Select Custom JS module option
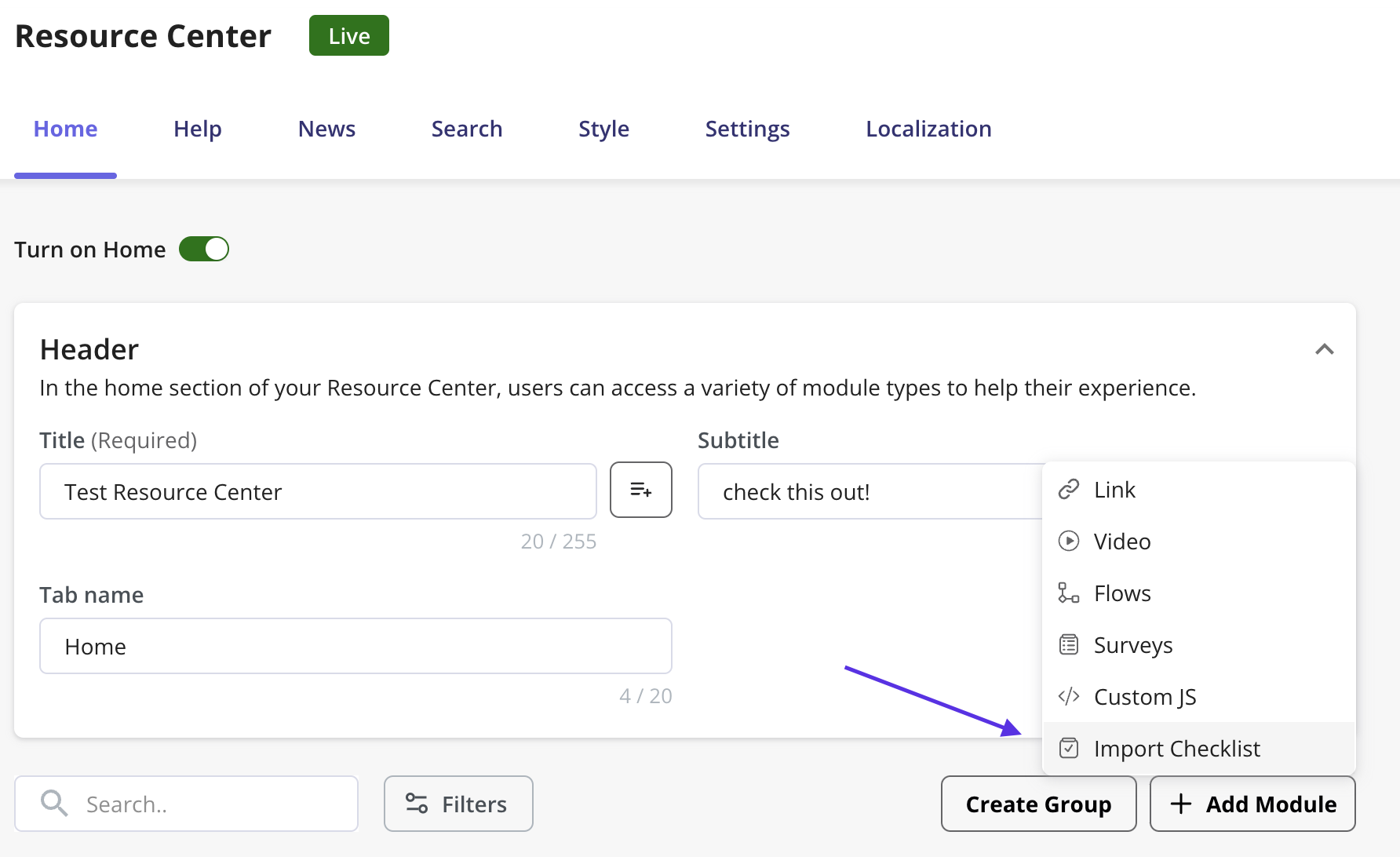The image size is (1400, 857). click(x=1199, y=697)
